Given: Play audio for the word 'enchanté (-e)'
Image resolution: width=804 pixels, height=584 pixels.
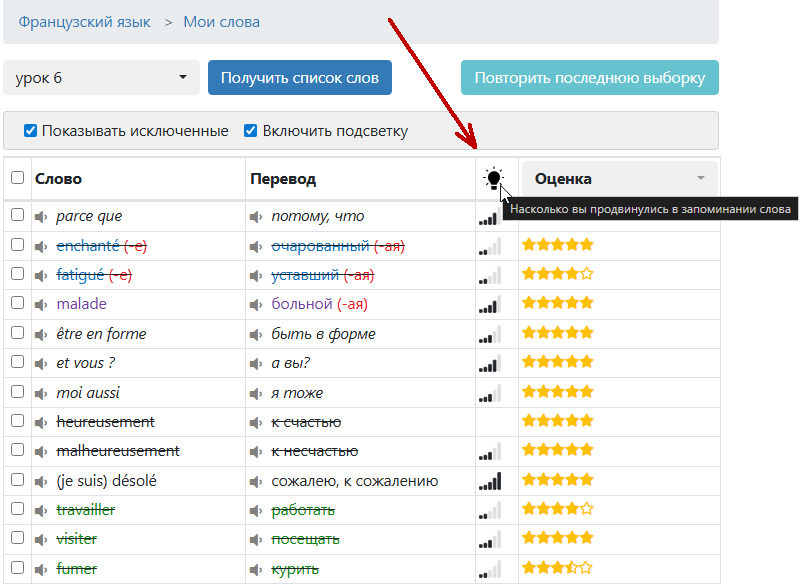Looking at the screenshot, I should click(x=41, y=247).
